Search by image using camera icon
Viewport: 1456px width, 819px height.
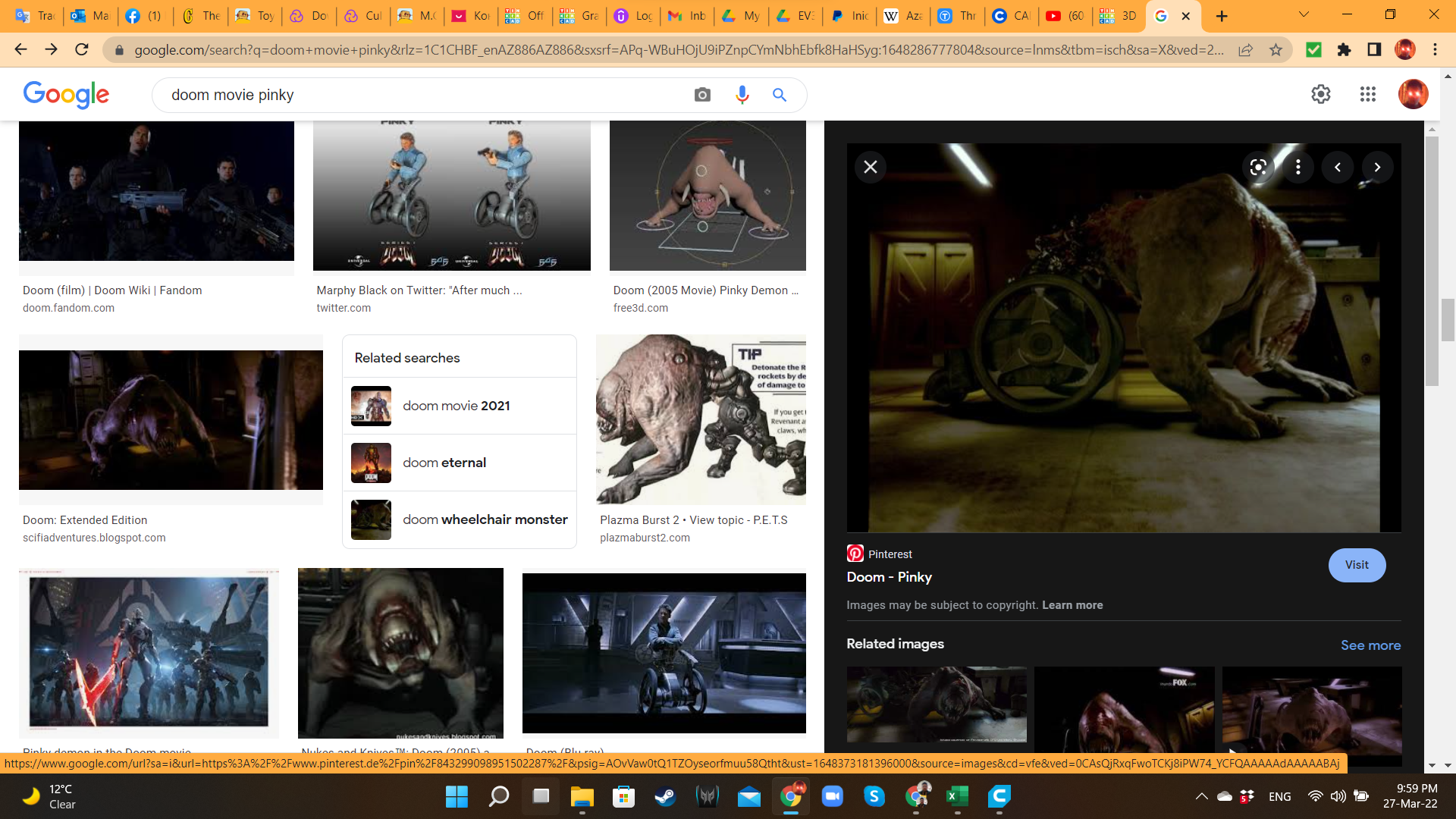pyautogui.click(x=702, y=95)
